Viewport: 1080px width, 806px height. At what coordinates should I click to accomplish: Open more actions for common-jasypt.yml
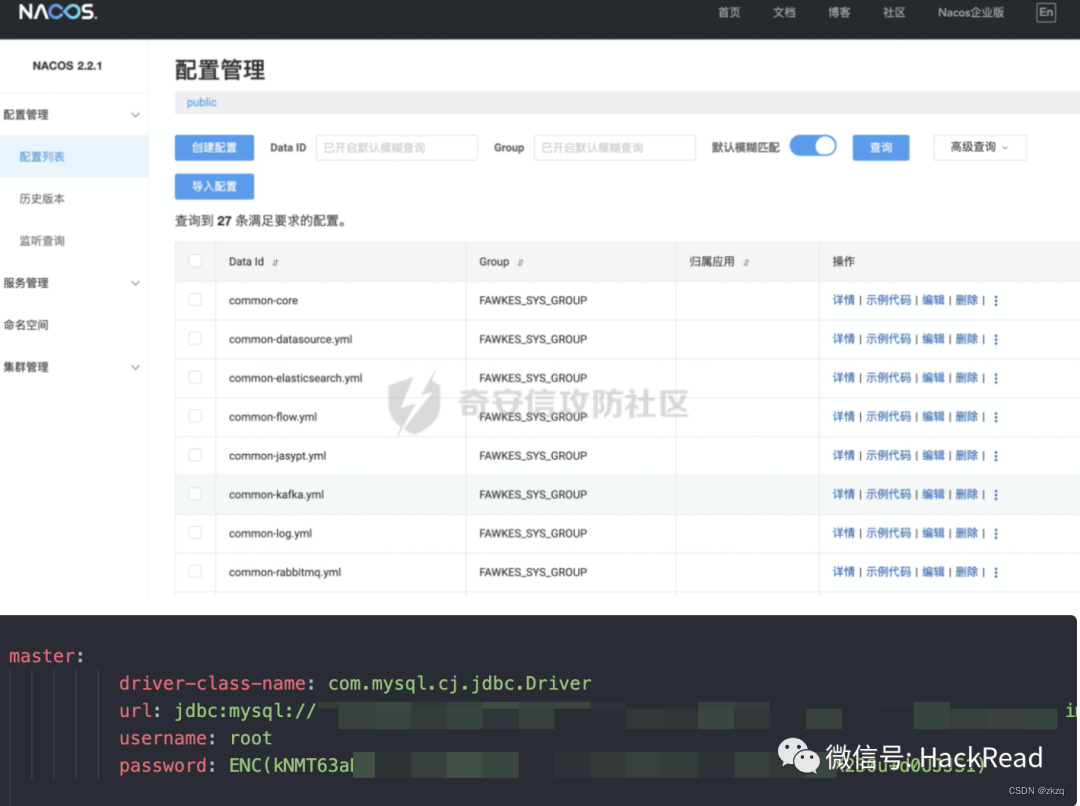pyautogui.click(x=995, y=456)
